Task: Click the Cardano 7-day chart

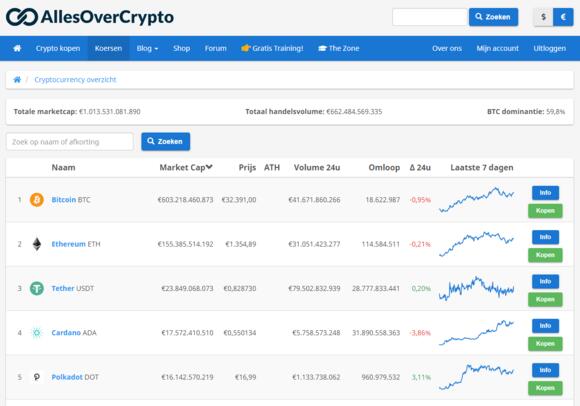Action: pos(476,333)
